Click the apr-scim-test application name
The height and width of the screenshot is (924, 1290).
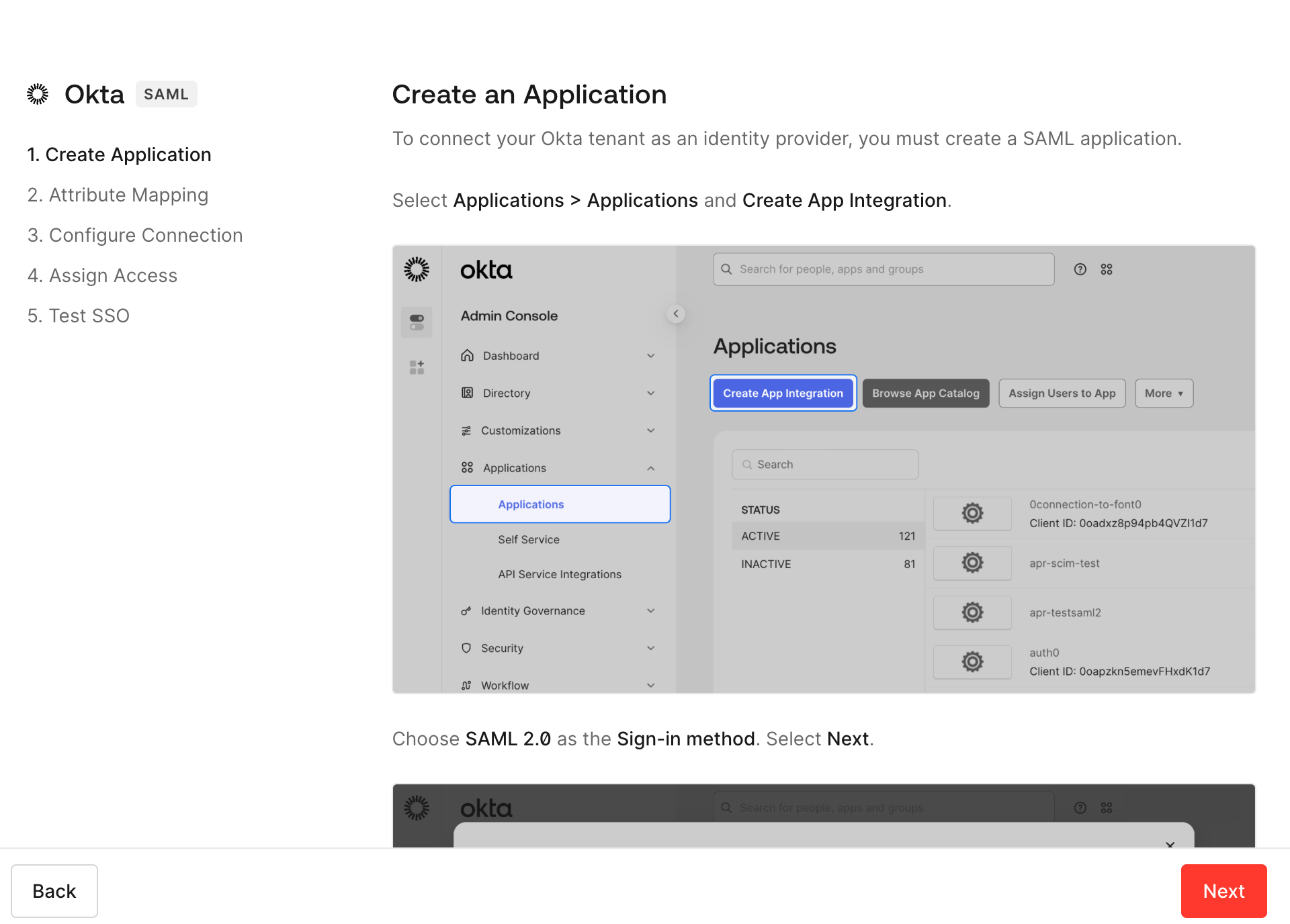click(x=1064, y=563)
